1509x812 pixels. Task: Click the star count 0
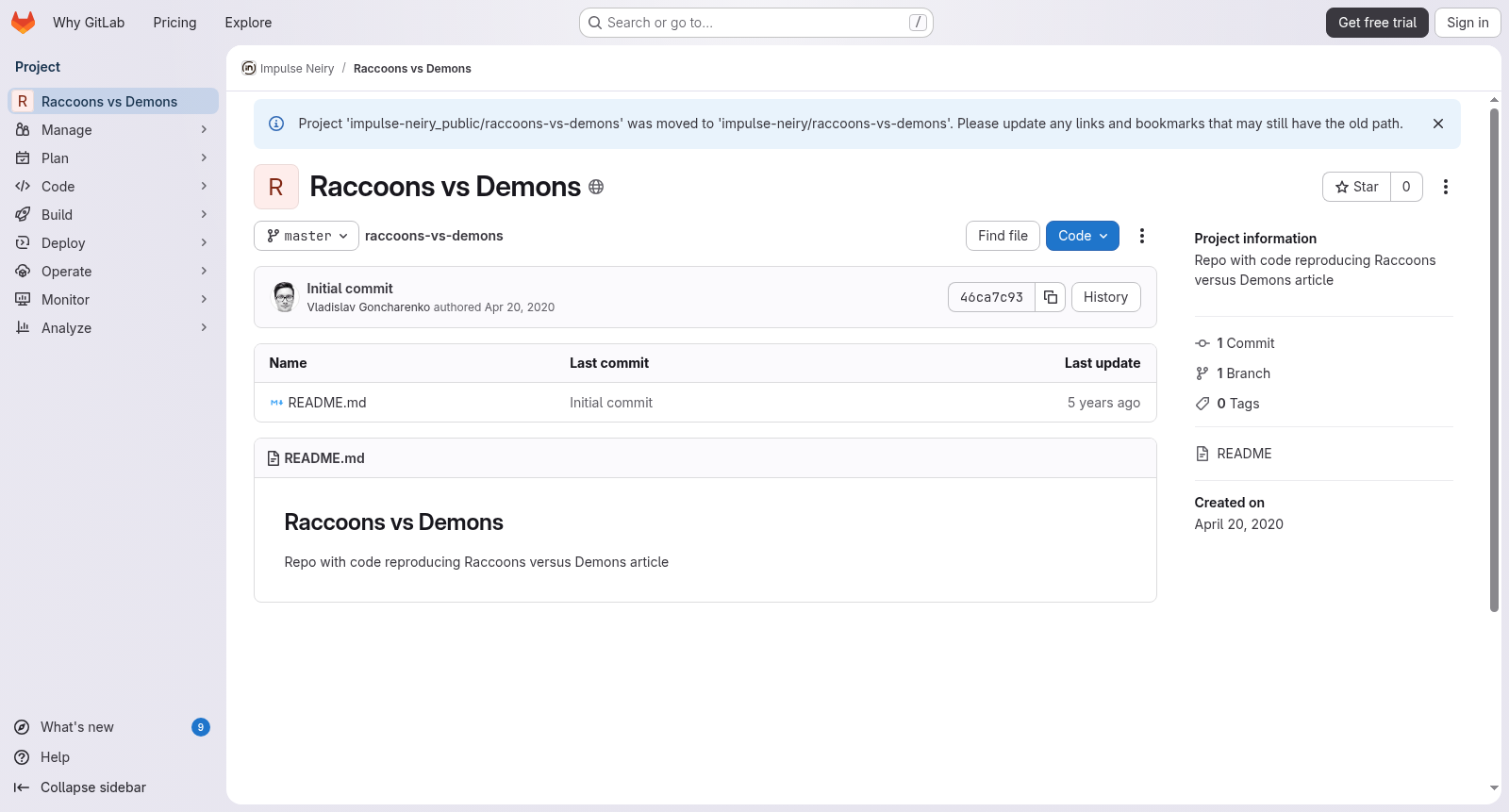pos(1406,187)
